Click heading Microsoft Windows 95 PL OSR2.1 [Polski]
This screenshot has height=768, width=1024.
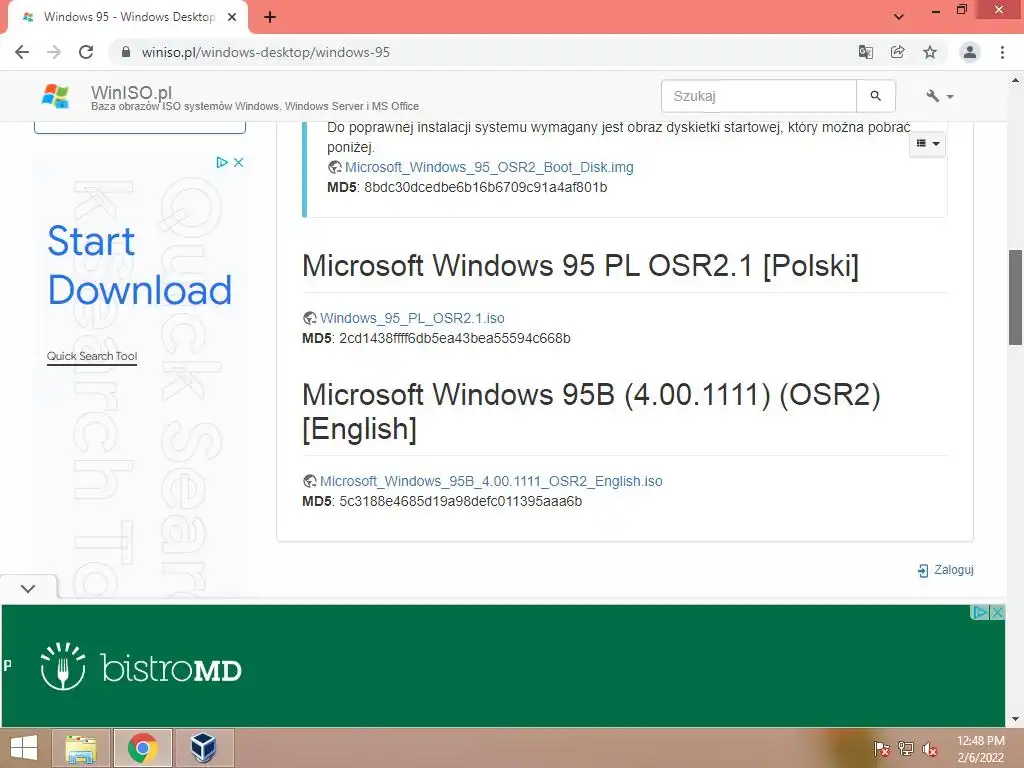click(581, 266)
